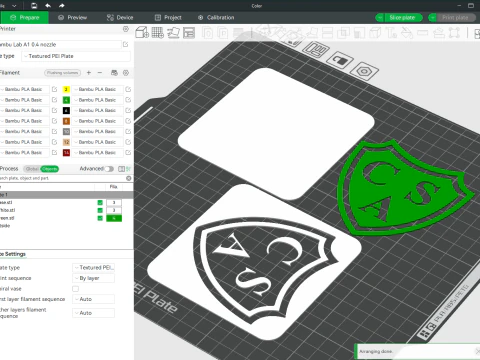Select the plate 1 row in object list
Screen dimensions: 480x360
67,194
